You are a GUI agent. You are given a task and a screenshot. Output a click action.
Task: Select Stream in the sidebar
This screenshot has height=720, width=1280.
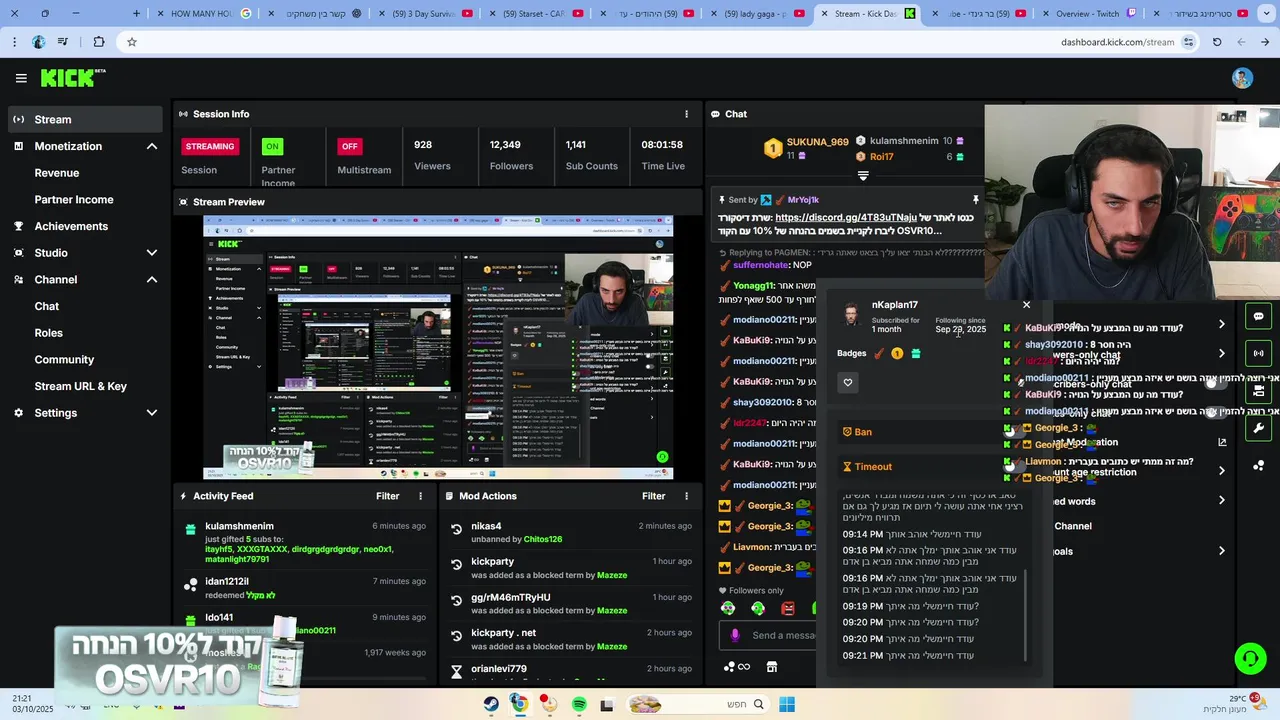84,119
